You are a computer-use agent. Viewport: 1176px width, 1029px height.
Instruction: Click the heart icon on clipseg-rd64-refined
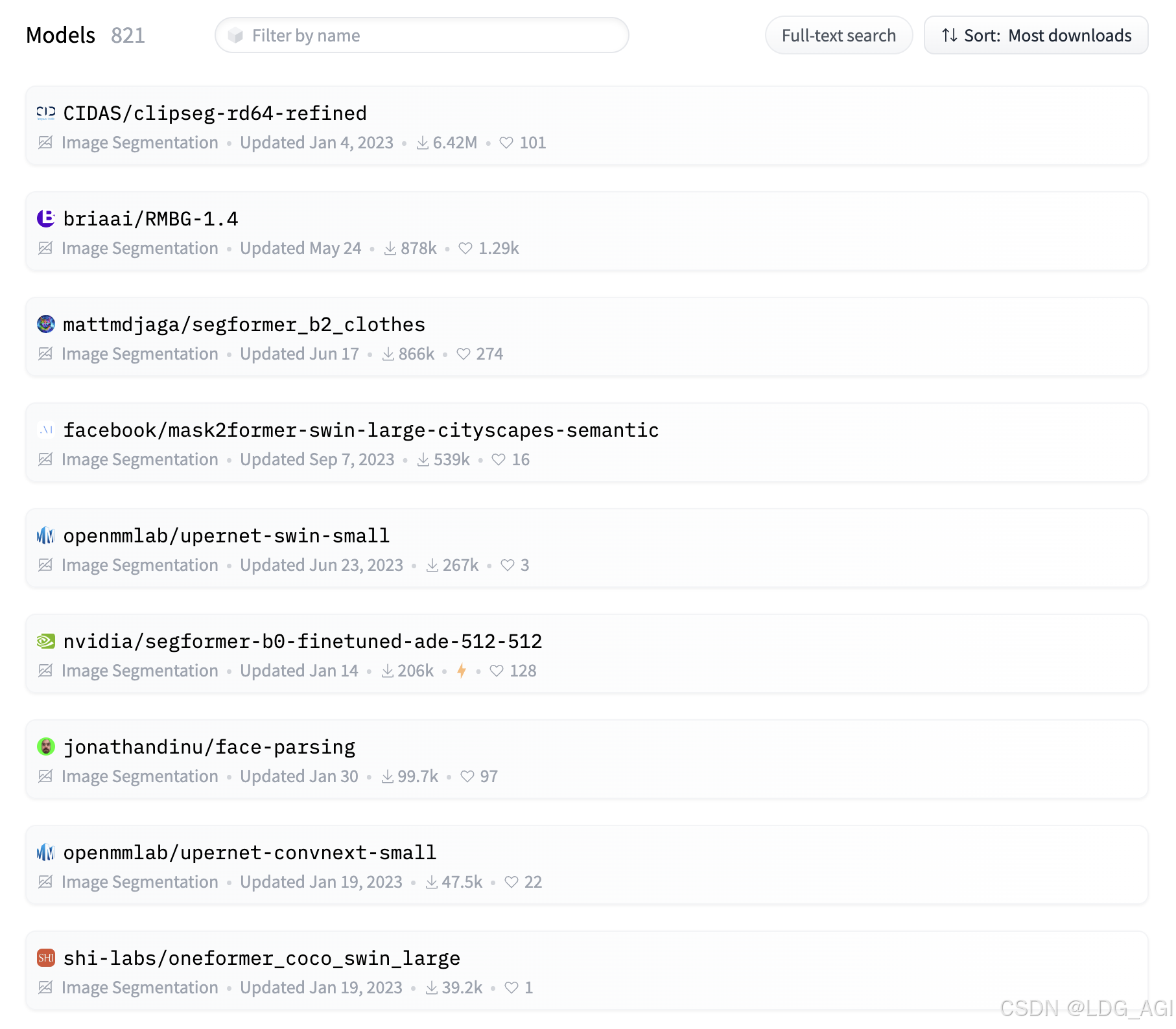pos(506,143)
